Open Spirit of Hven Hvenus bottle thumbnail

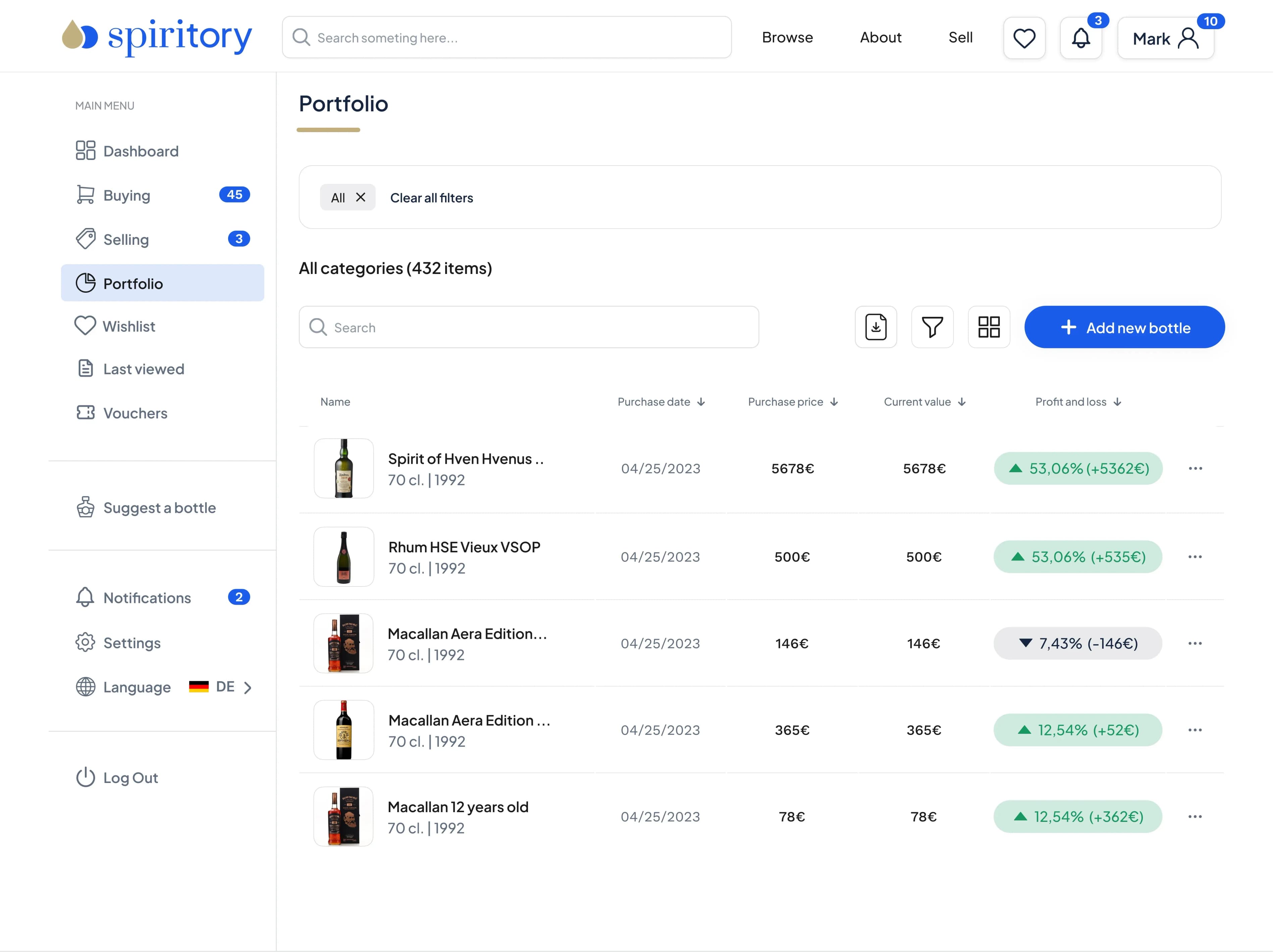tap(343, 468)
